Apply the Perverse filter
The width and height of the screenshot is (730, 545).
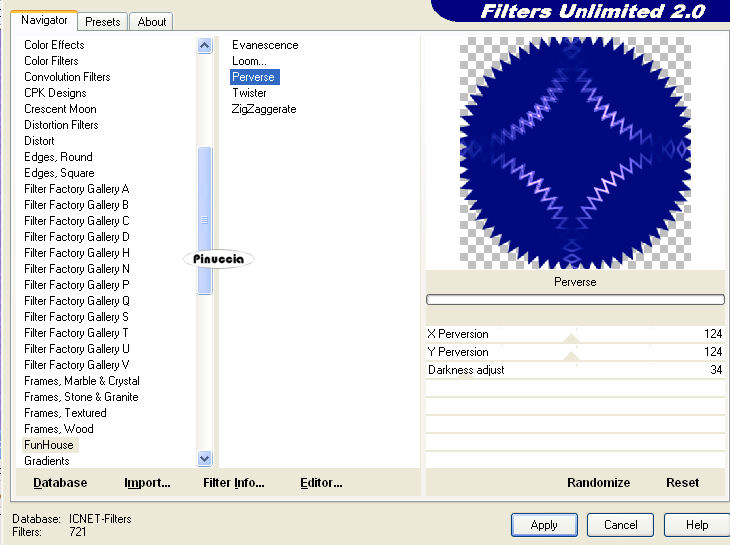coord(544,525)
